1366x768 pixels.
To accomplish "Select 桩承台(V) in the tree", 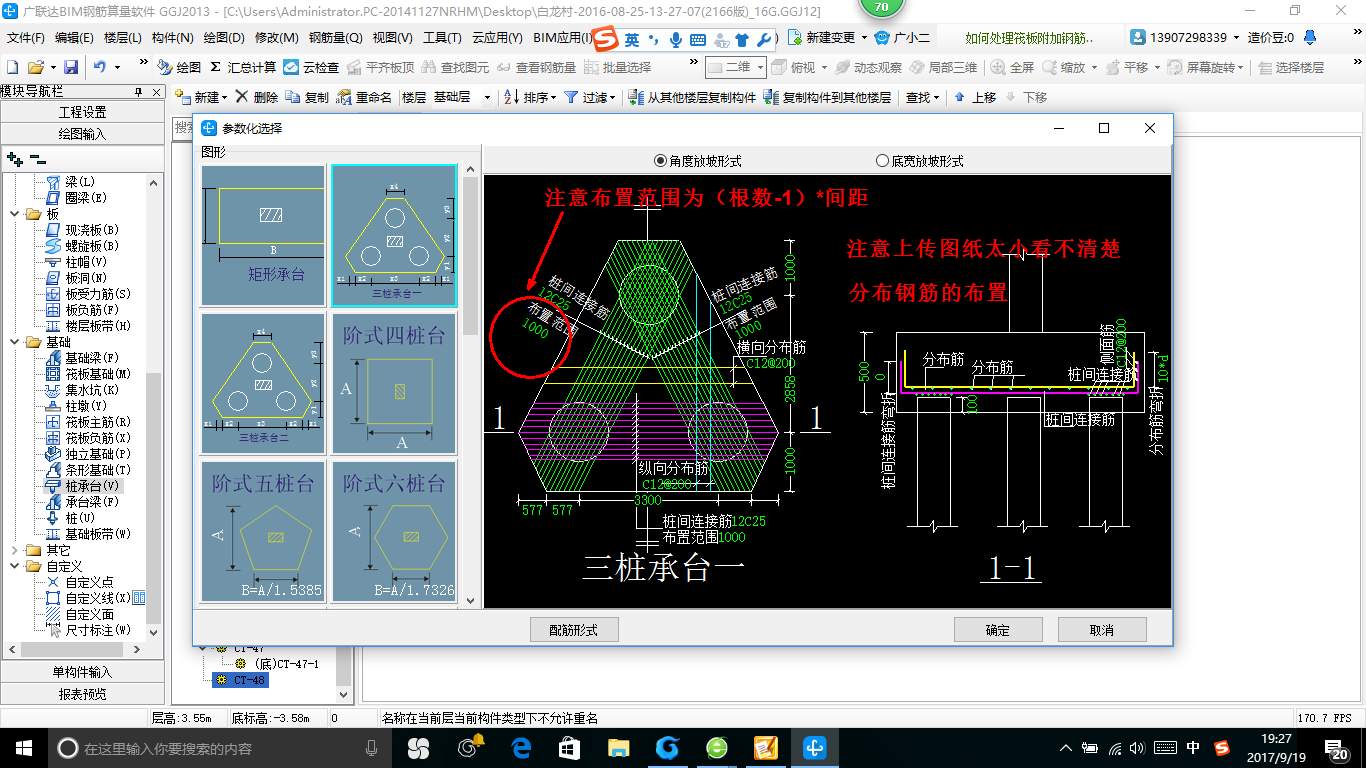I will [84, 486].
